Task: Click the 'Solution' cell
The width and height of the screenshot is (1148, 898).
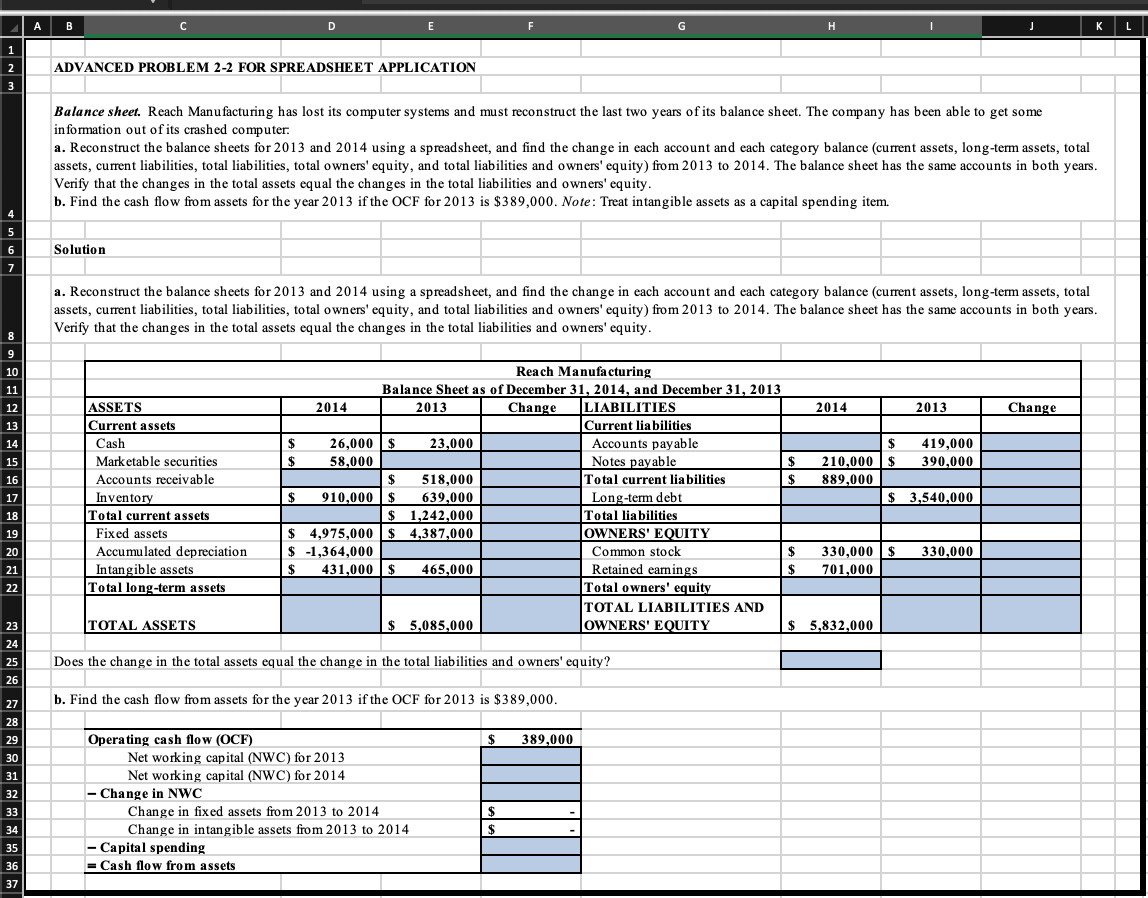Action: [x=80, y=250]
